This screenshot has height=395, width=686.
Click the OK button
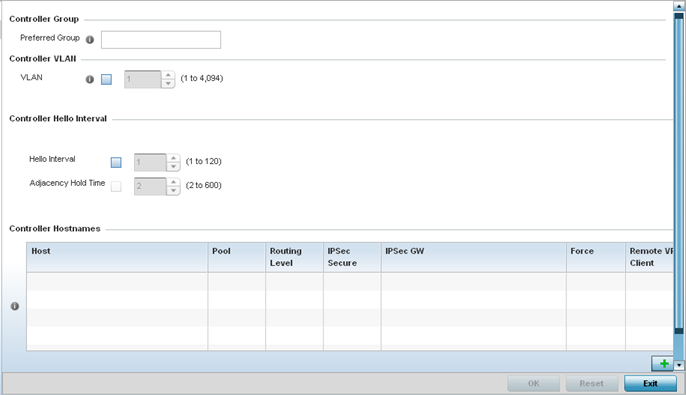coord(533,384)
